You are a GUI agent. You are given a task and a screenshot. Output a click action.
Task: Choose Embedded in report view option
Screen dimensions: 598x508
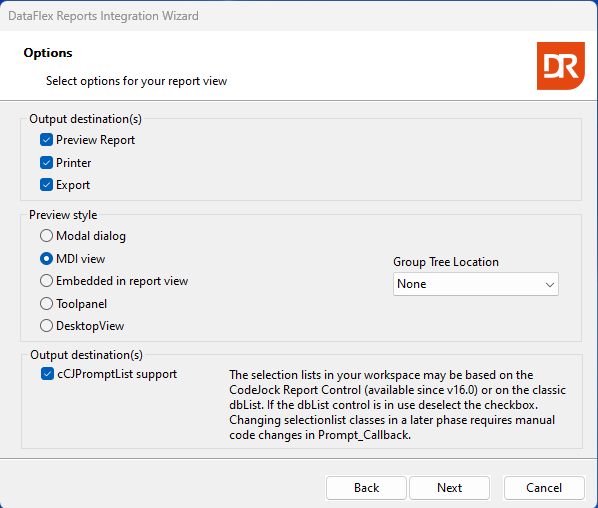(46, 281)
